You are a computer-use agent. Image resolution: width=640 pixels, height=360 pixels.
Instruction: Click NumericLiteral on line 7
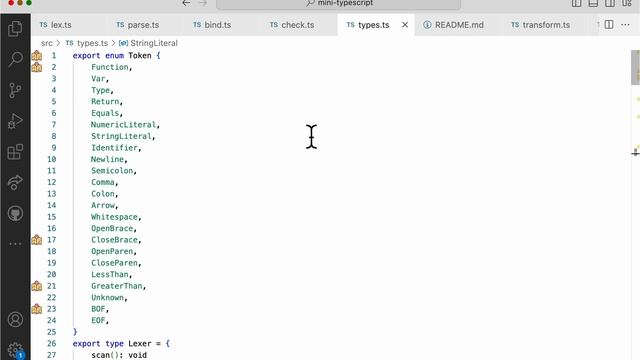124,124
